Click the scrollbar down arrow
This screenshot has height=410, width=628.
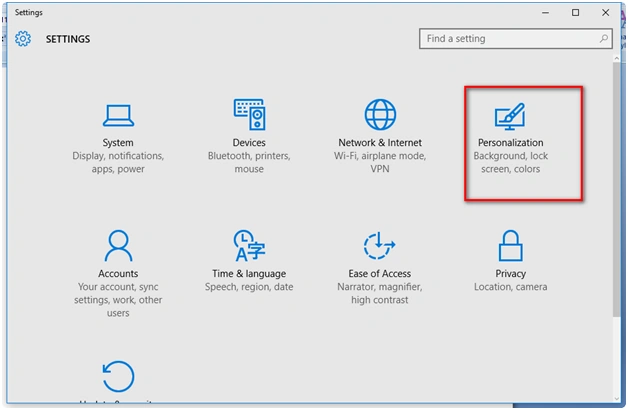coord(616,399)
